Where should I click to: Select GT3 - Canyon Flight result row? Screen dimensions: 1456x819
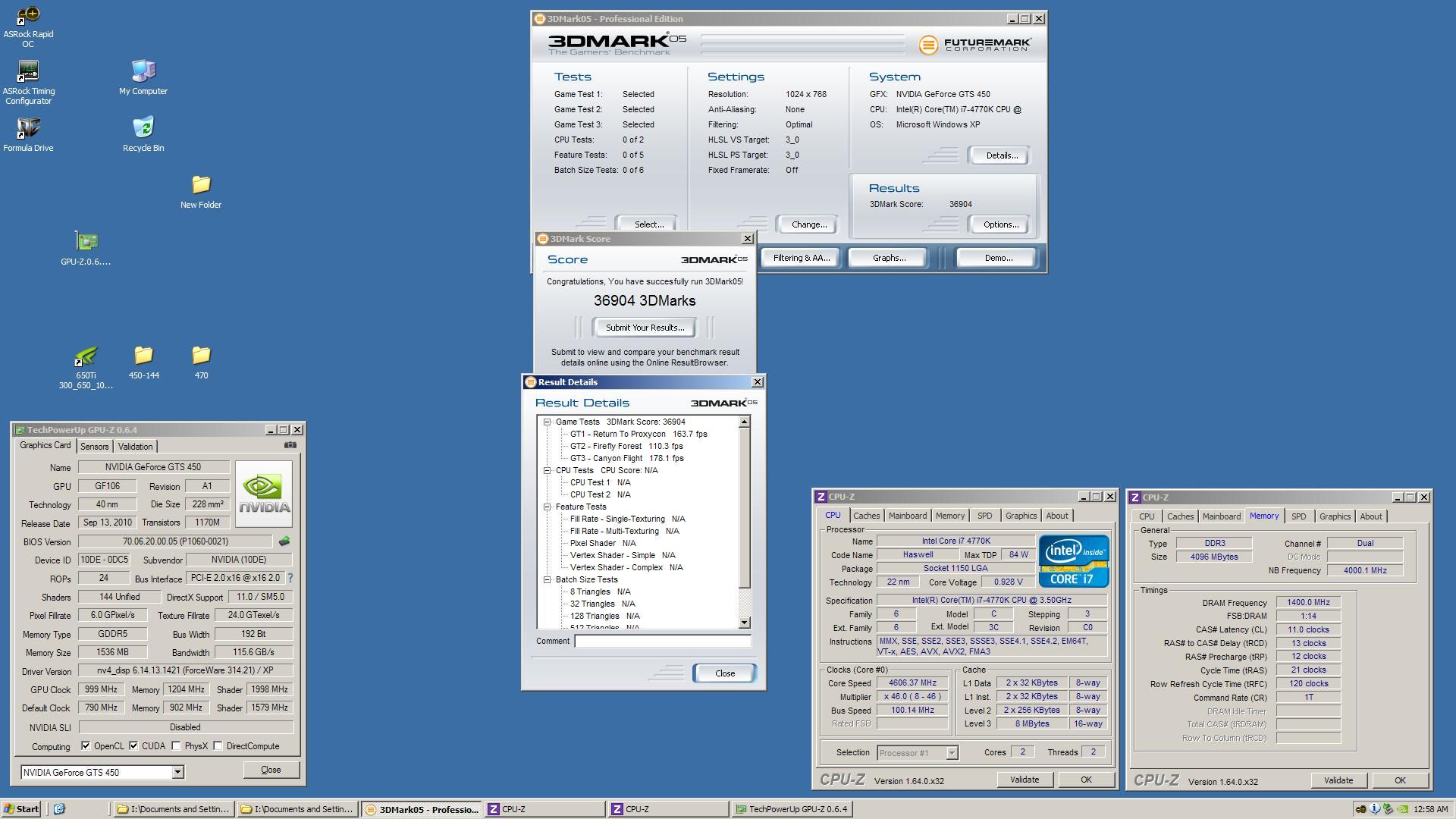626,458
